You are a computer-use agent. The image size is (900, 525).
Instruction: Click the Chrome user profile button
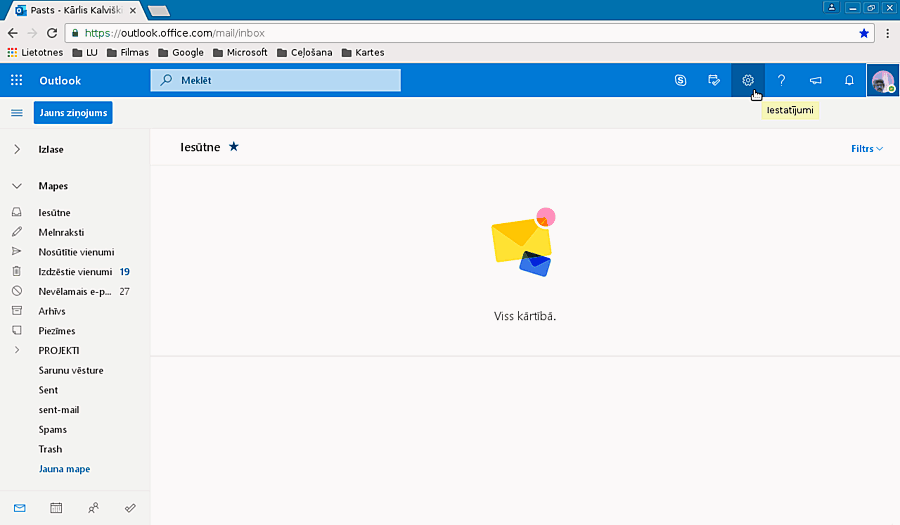click(x=831, y=7)
